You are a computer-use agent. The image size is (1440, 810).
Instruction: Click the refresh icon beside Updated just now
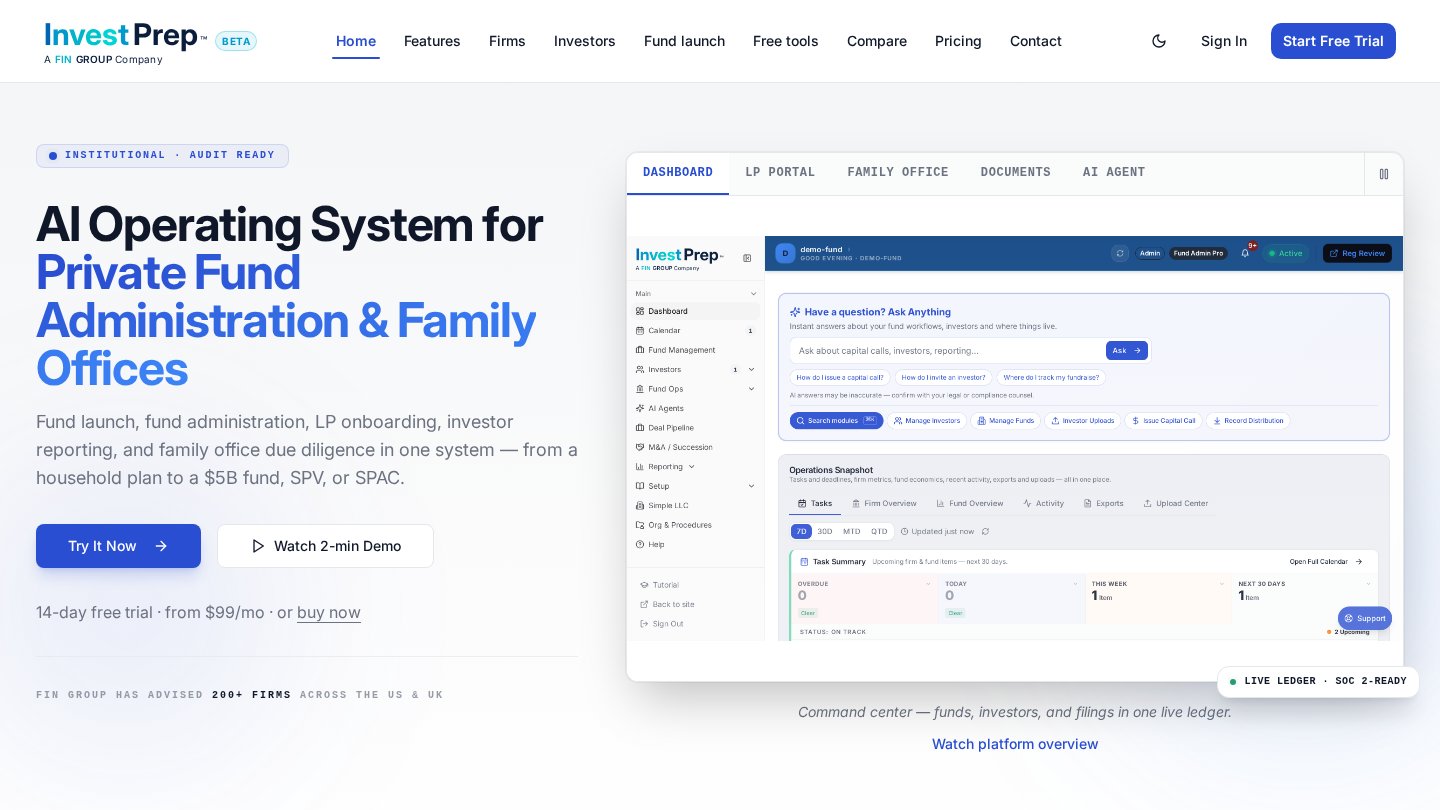(985, 532)
